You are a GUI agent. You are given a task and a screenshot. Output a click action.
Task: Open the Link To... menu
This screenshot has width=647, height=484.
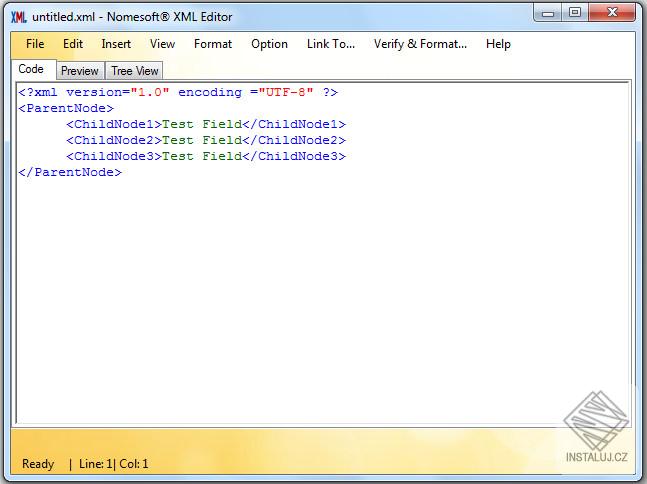pyautogui.click(x=331, y=44)
